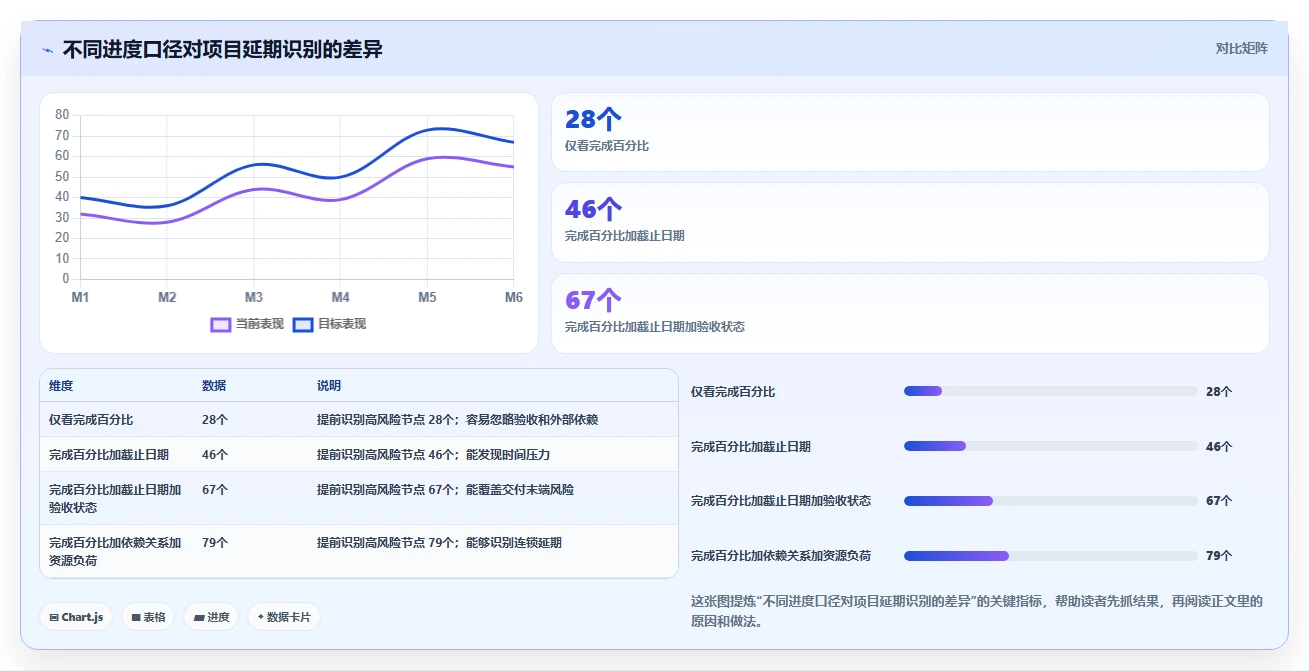Click the lightning icon beside the title

tap(47, 50)
